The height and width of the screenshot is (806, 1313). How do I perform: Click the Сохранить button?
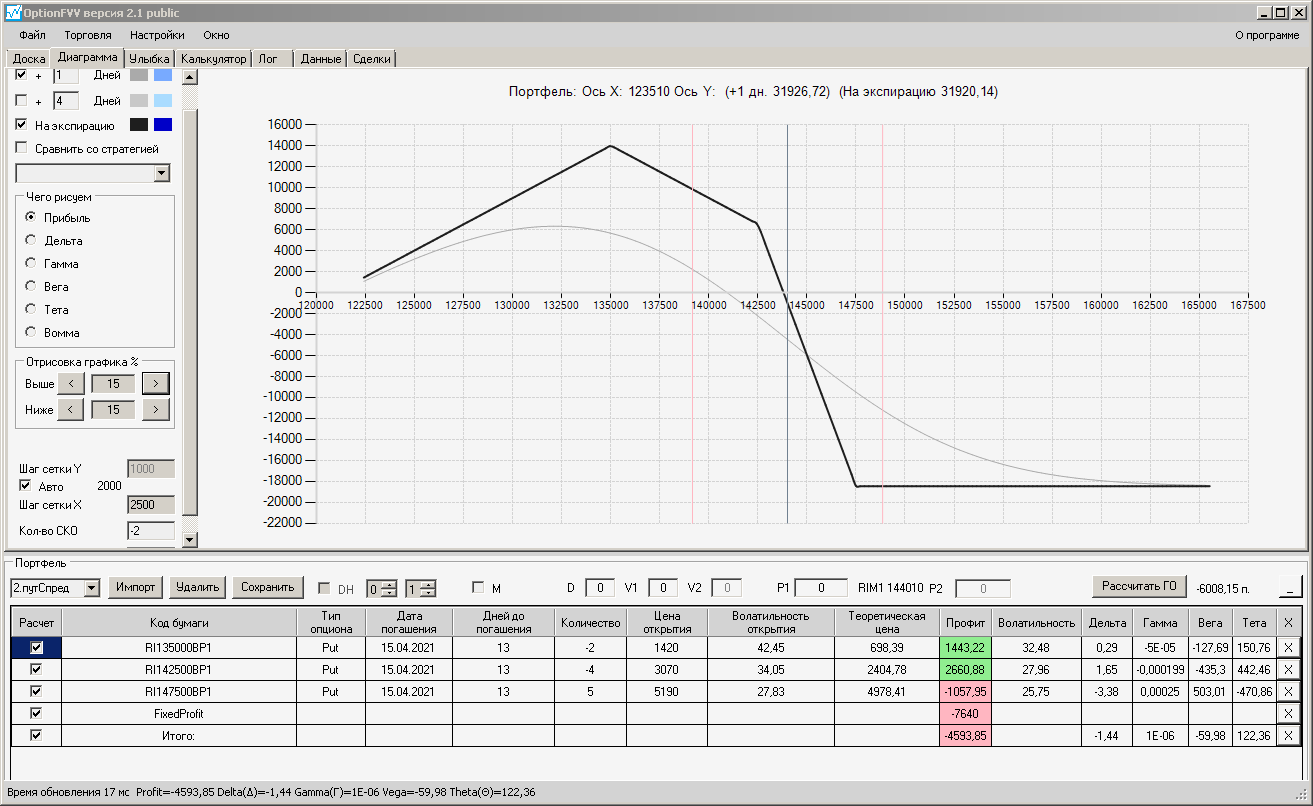[268, 587]
